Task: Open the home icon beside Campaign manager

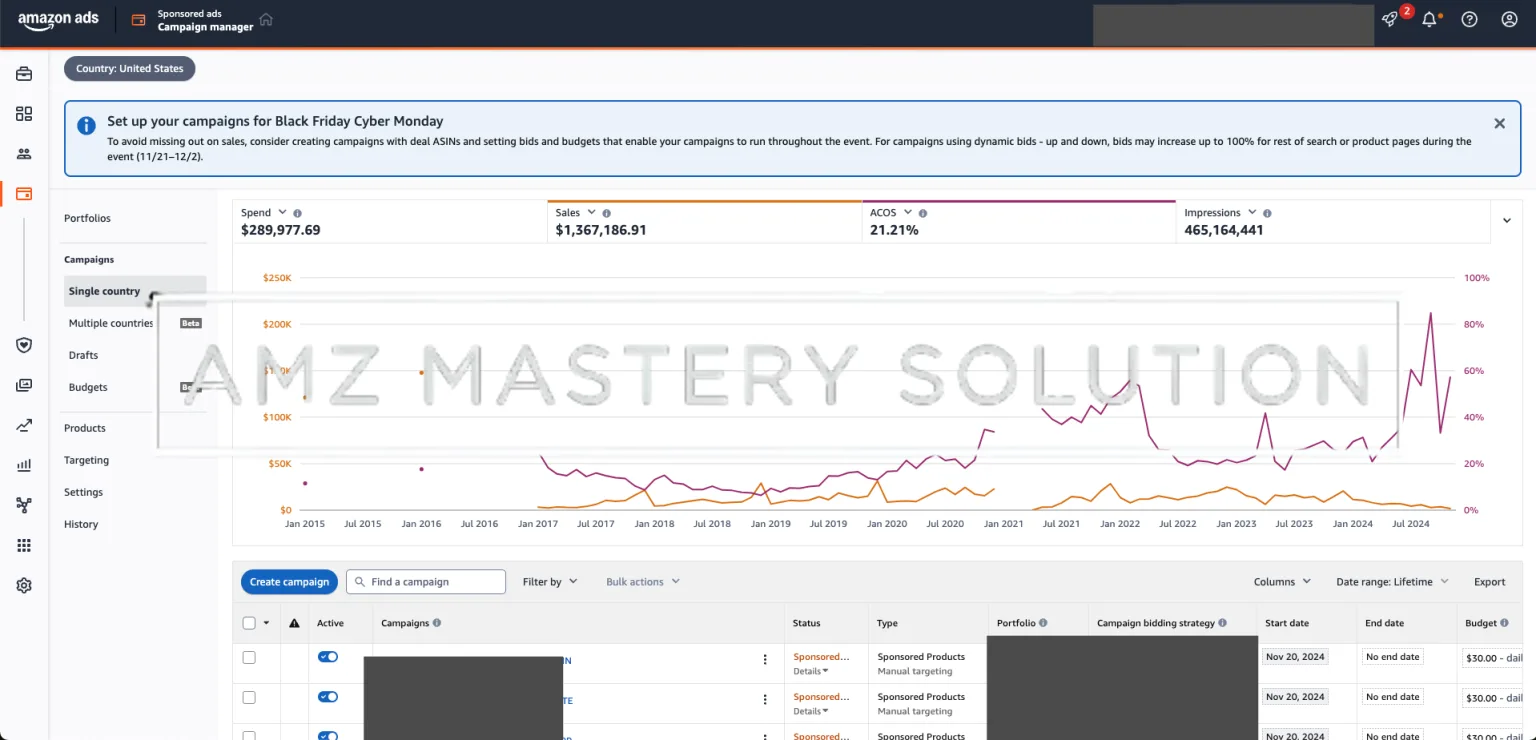Action: click(266, 20)
